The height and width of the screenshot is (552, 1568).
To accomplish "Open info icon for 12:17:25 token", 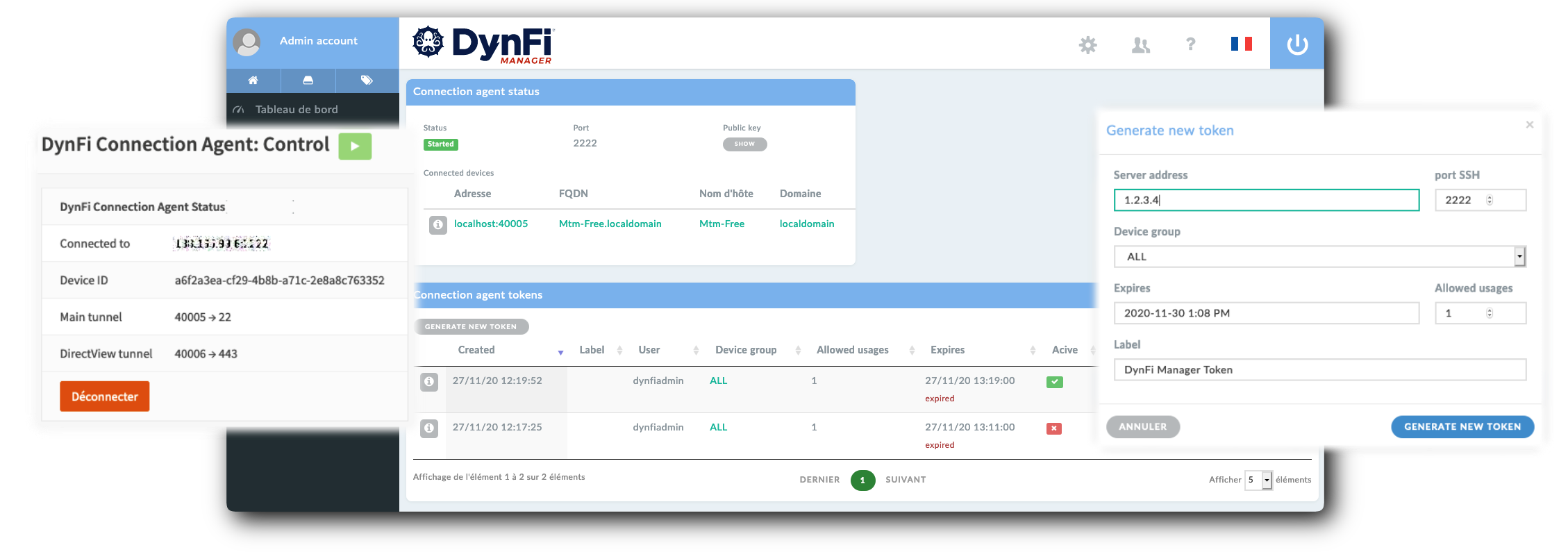I will coord(429,428).
